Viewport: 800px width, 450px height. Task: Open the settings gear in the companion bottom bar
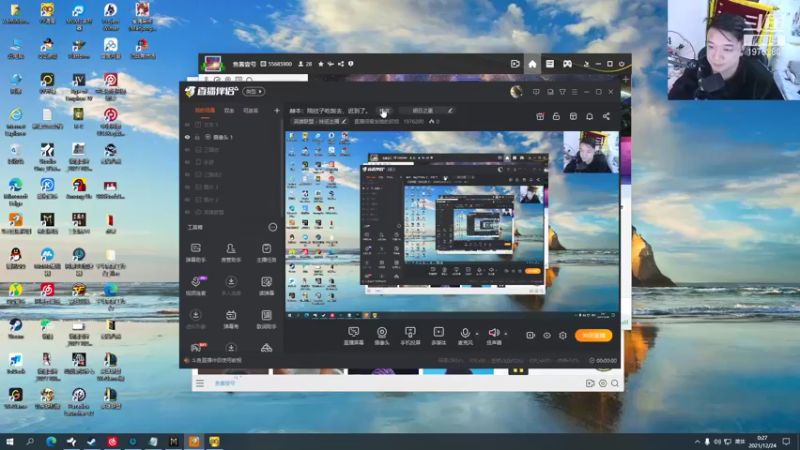(x=563, y=335)
